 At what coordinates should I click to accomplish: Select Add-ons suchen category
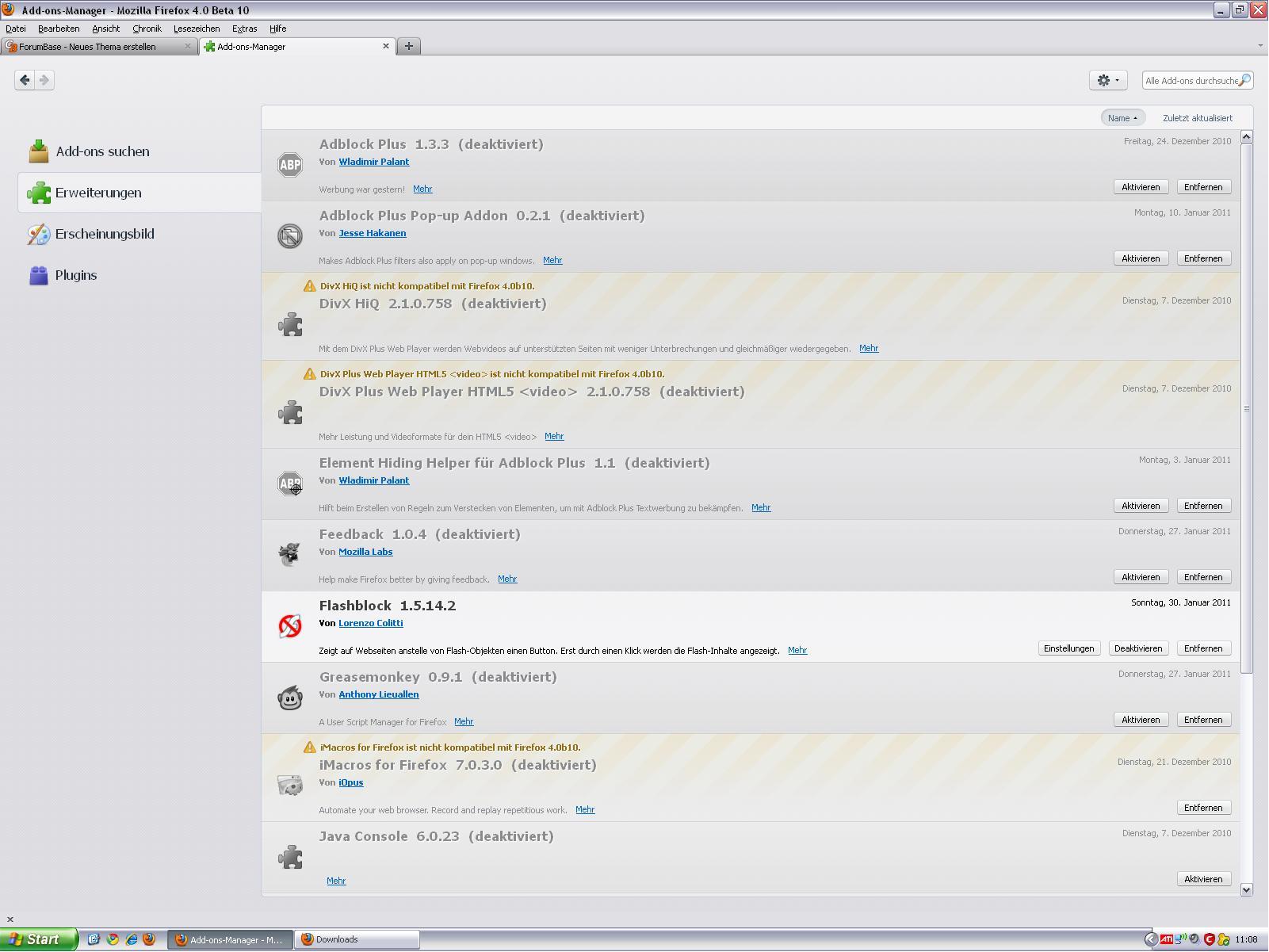coord(140,151)
